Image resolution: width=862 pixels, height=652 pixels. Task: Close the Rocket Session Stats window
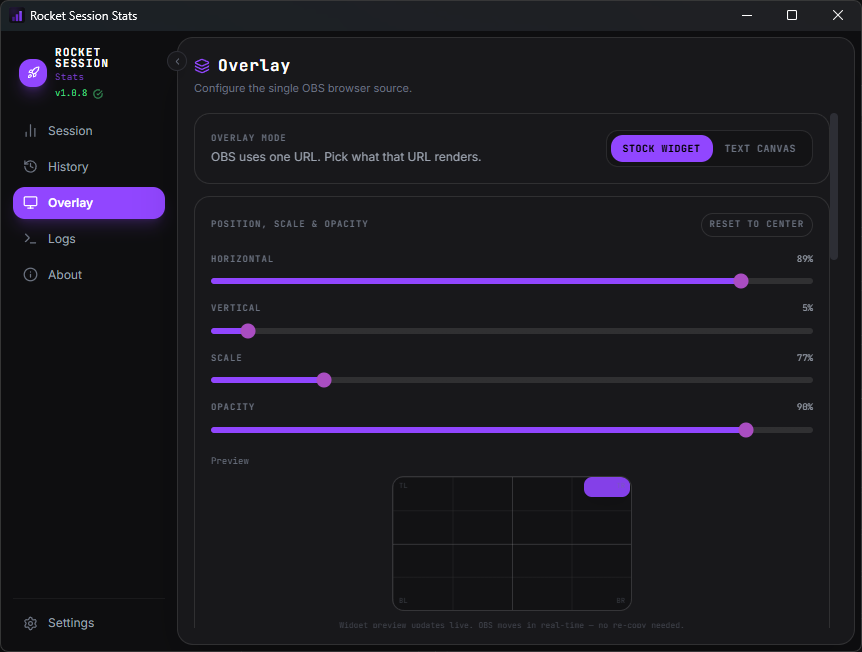[837, 15]
